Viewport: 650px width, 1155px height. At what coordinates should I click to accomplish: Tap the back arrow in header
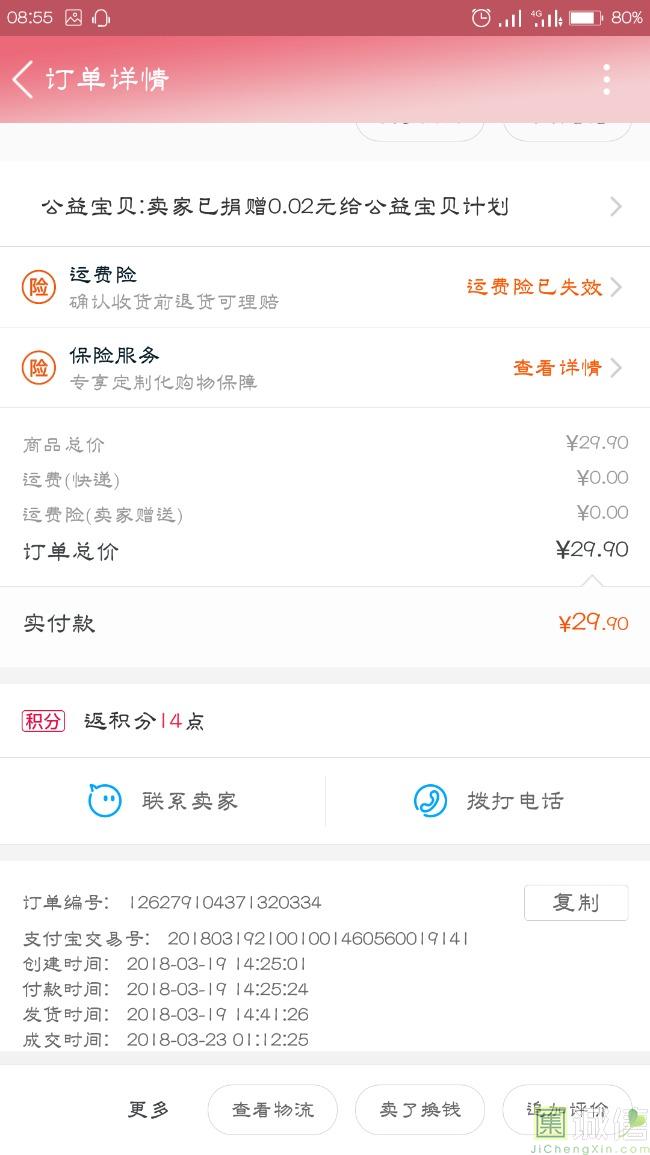coord(23,79)
